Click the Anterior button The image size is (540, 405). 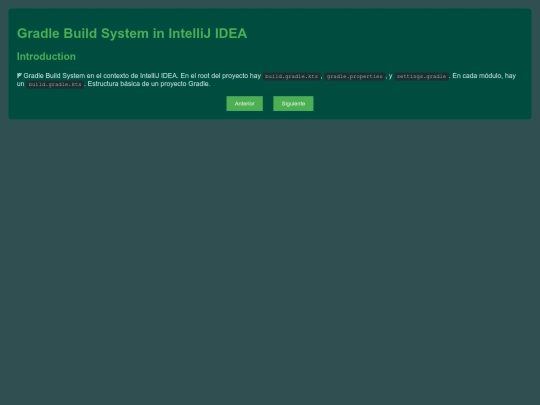(245, 104)
